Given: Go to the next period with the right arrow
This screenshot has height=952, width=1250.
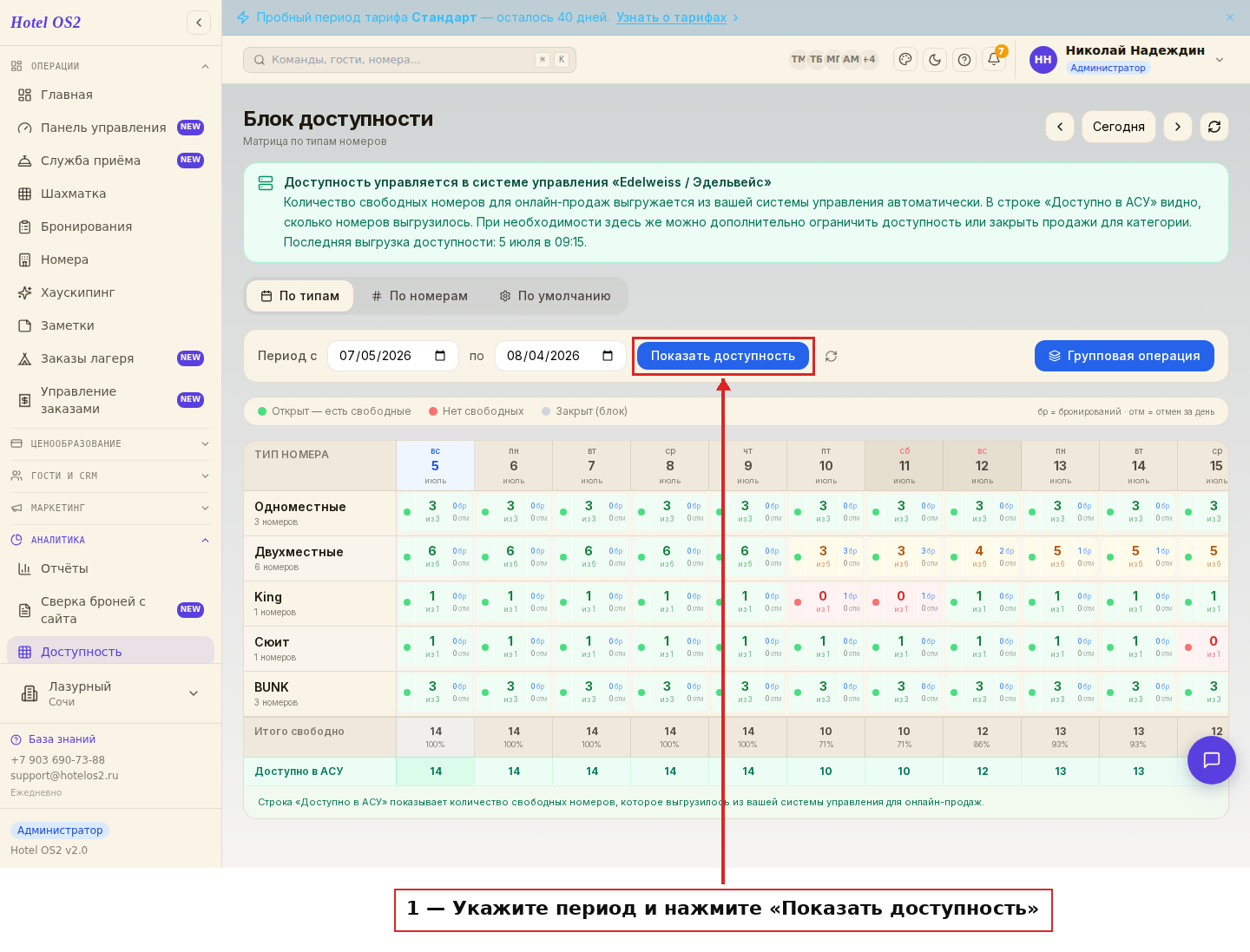Looking at the screenshot, I should pyautogui.click(x=1178, y=127).
